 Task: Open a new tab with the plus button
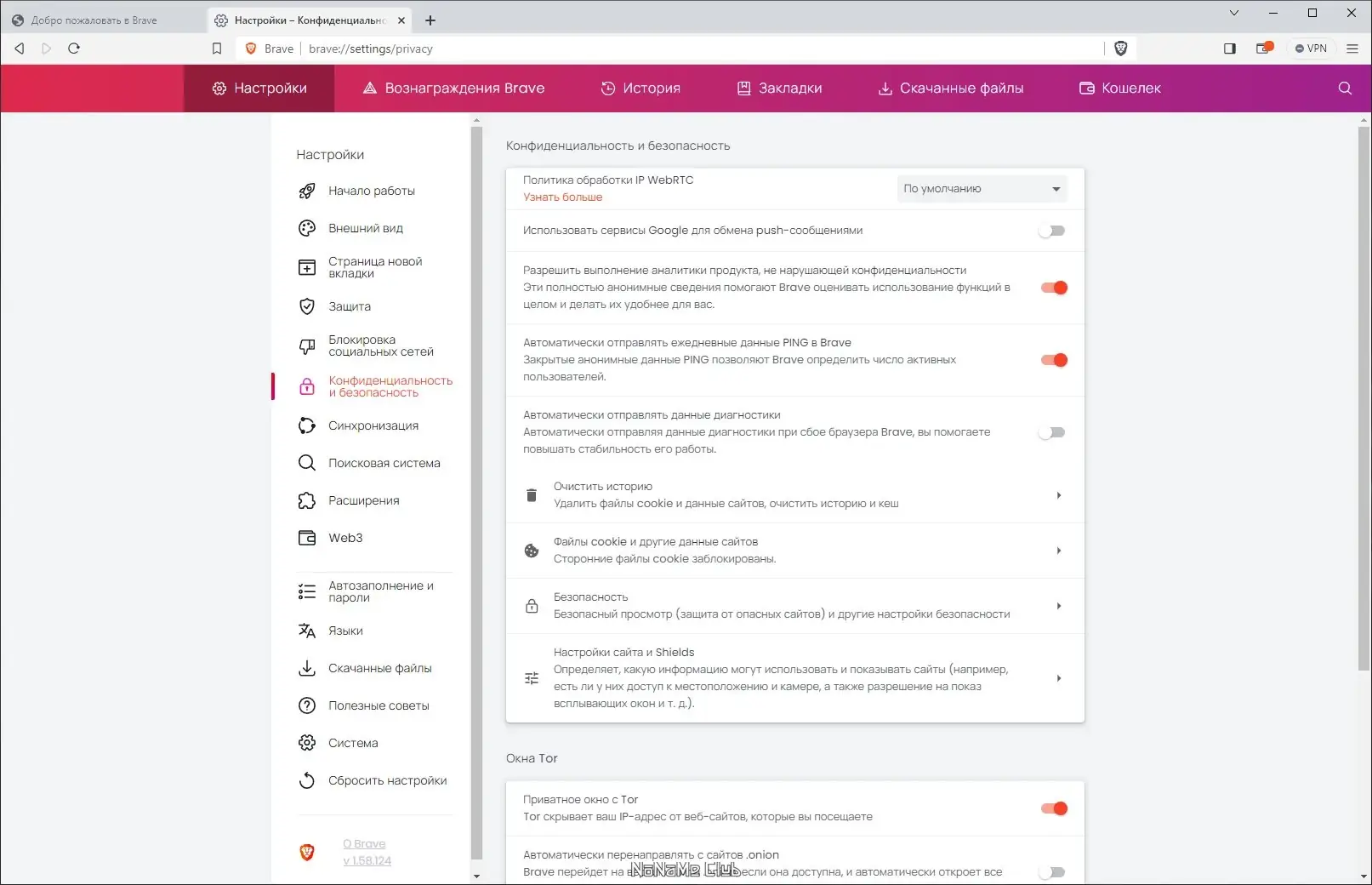pos(430,20)
